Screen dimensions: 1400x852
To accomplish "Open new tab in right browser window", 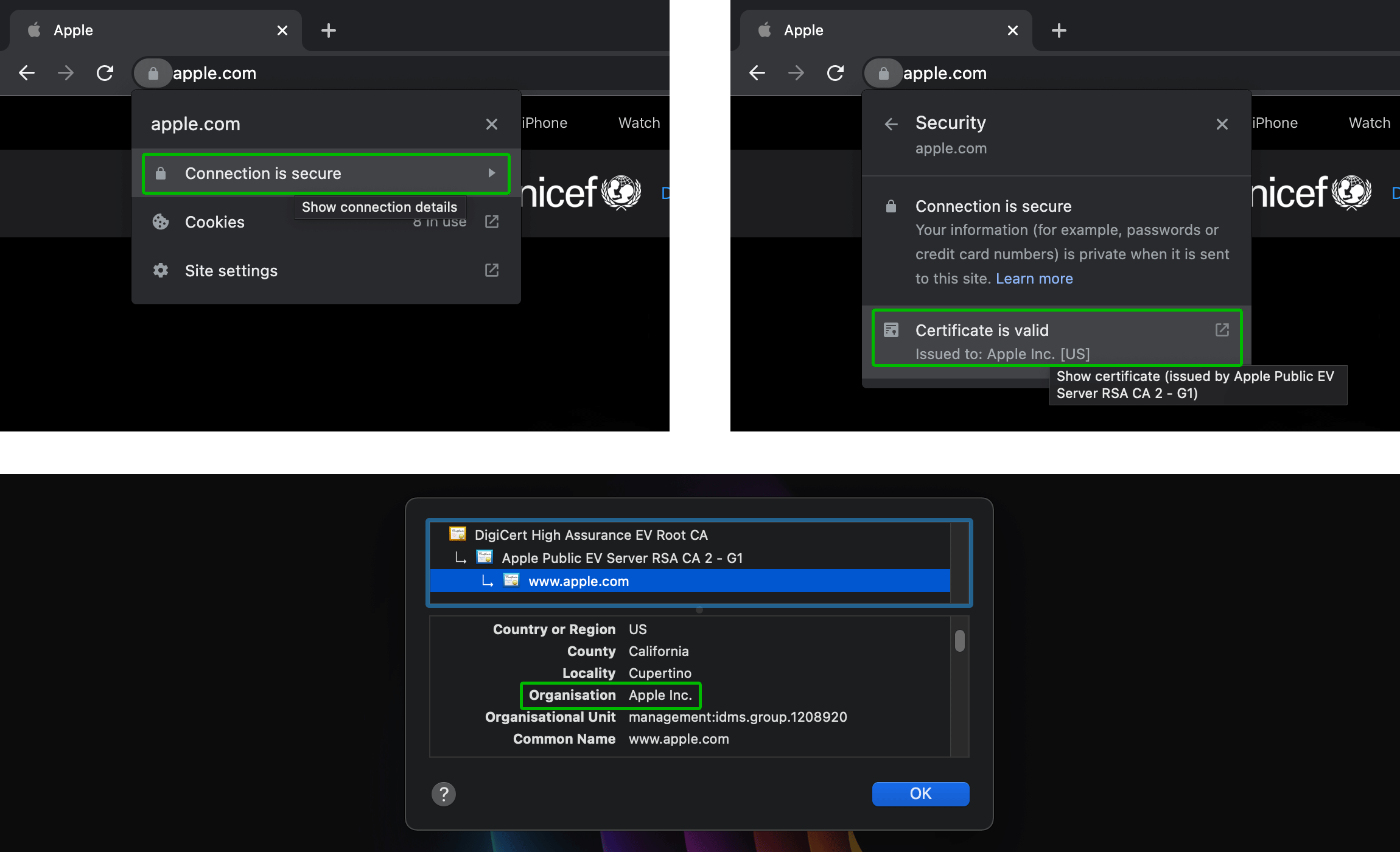I will pos(1059,30).
